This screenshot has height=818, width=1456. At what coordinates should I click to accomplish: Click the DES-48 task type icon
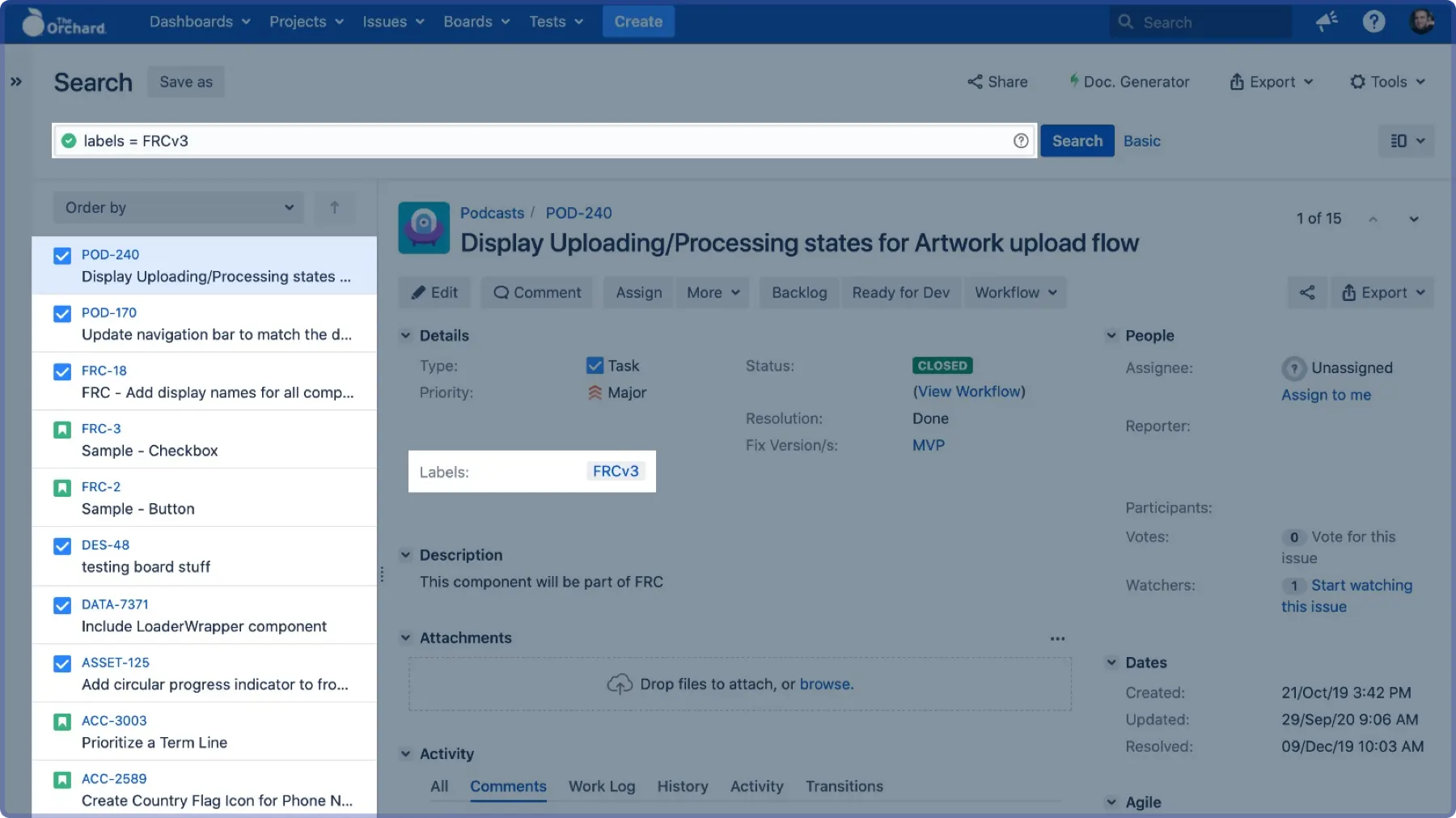[62, 546]
